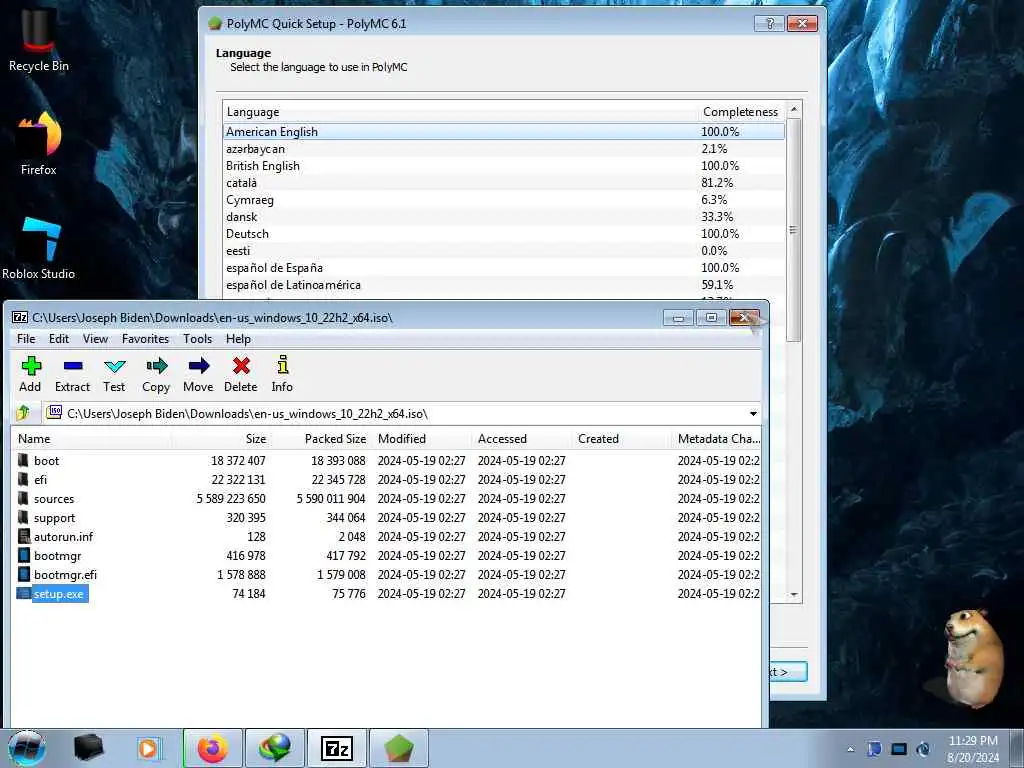Select the autorun.inf file icon

24,537
